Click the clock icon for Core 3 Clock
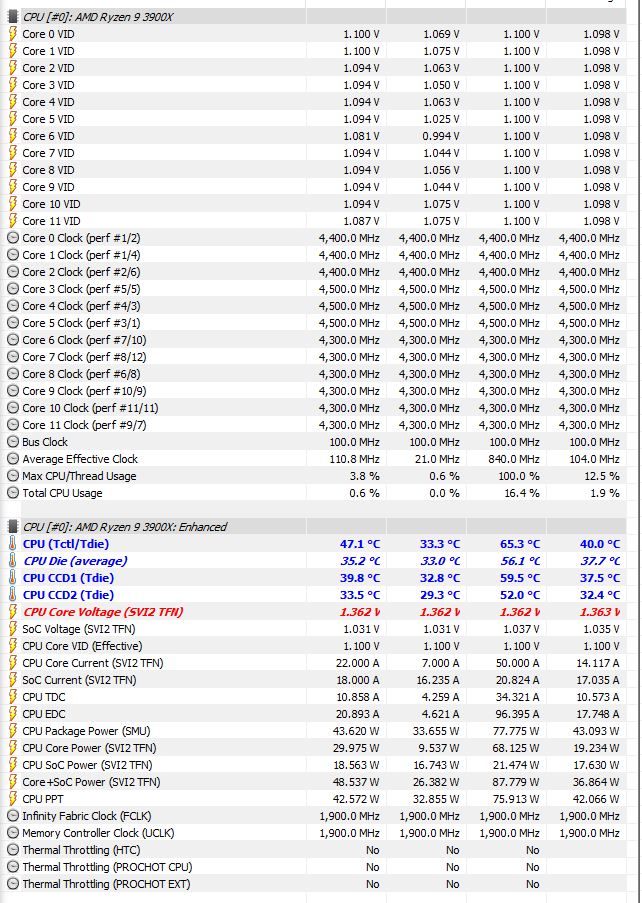 click(x=13, y=289)
